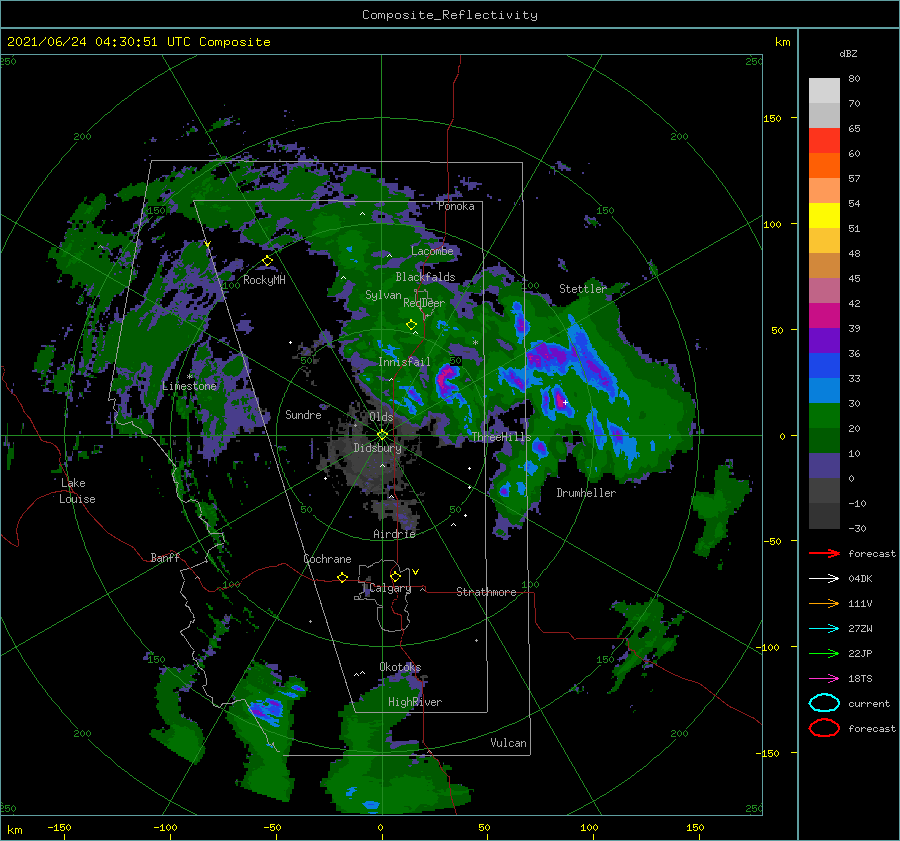Click the Airdrie label
The height and width of the screenshot is (841, 900).
click(x=394, y=534)
